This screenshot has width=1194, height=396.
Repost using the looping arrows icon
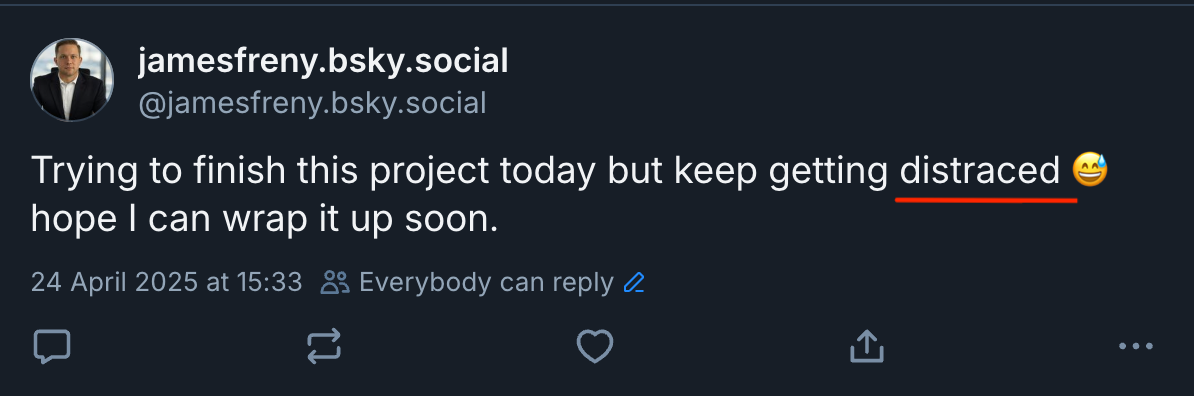[x=324, y=347]
